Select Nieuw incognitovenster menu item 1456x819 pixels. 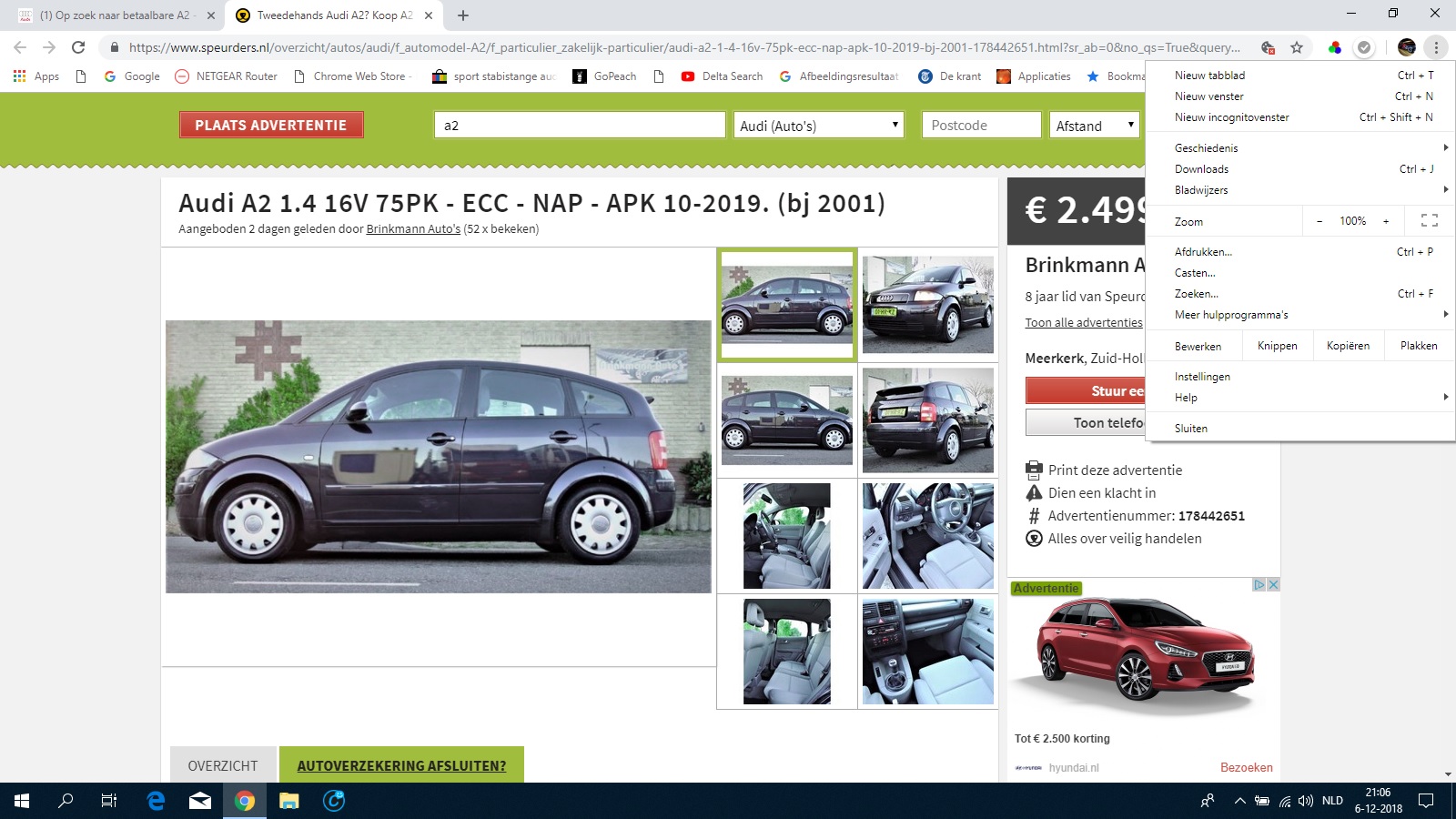1301,117
